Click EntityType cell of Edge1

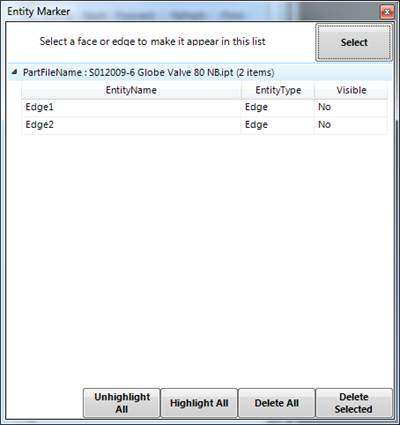pyautogui.click(x=278, y=107)
